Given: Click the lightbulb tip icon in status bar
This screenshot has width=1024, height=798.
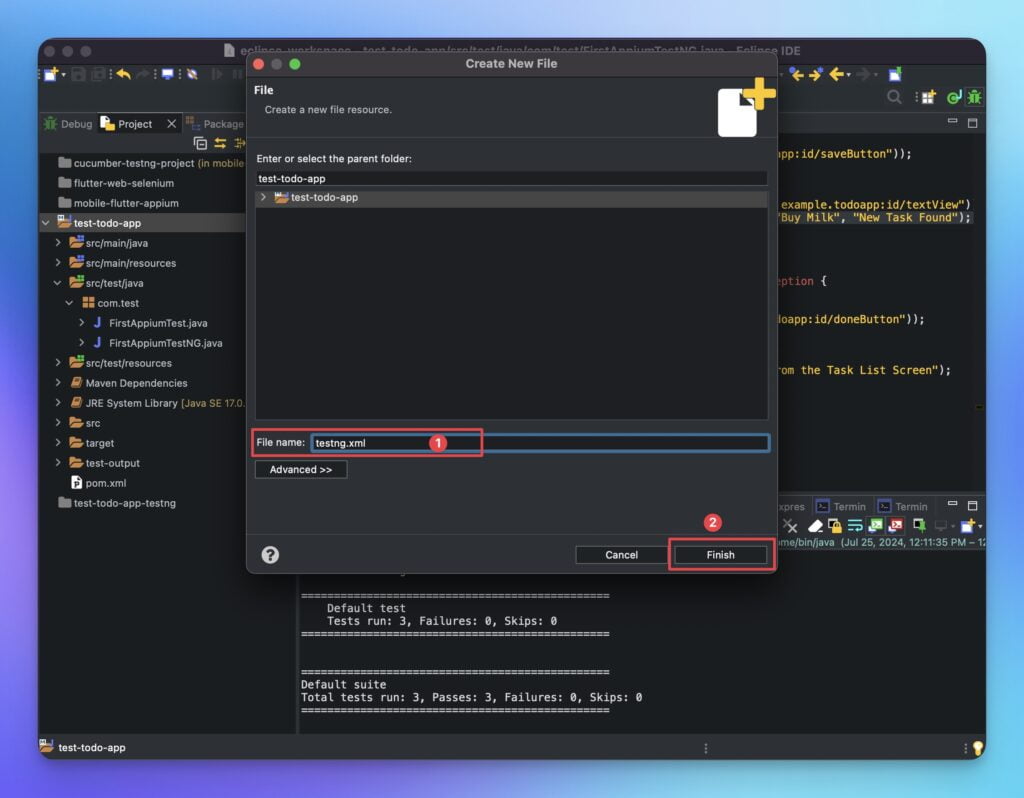Looking at the screenshot, I should point(977,748).
